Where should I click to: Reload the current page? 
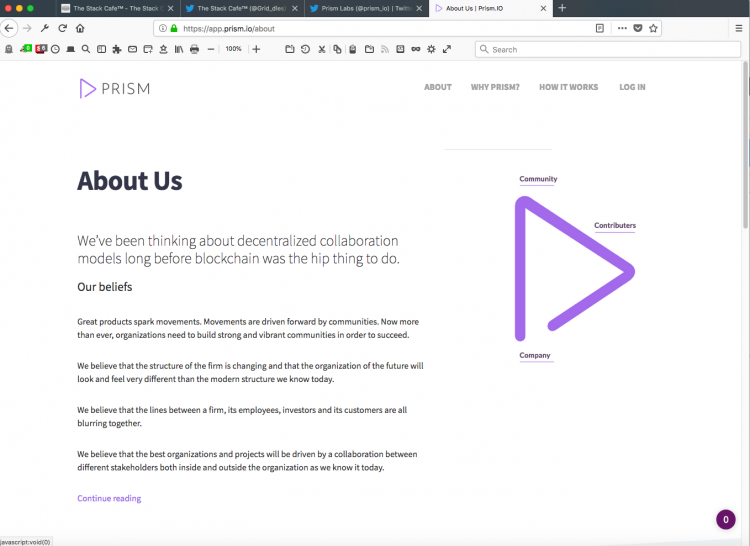point(63,28)
